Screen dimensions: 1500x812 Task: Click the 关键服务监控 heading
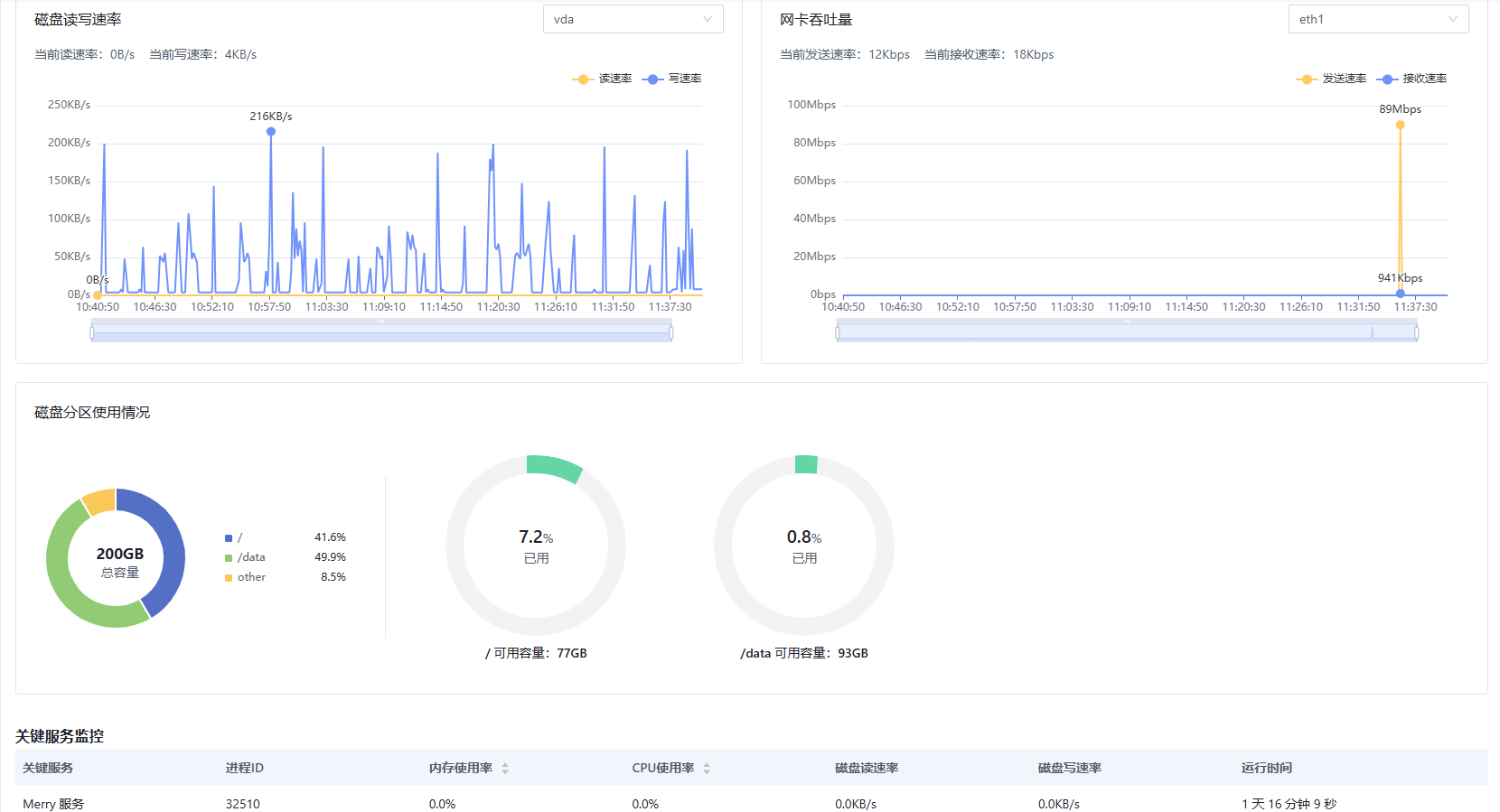tap(60, 736)
